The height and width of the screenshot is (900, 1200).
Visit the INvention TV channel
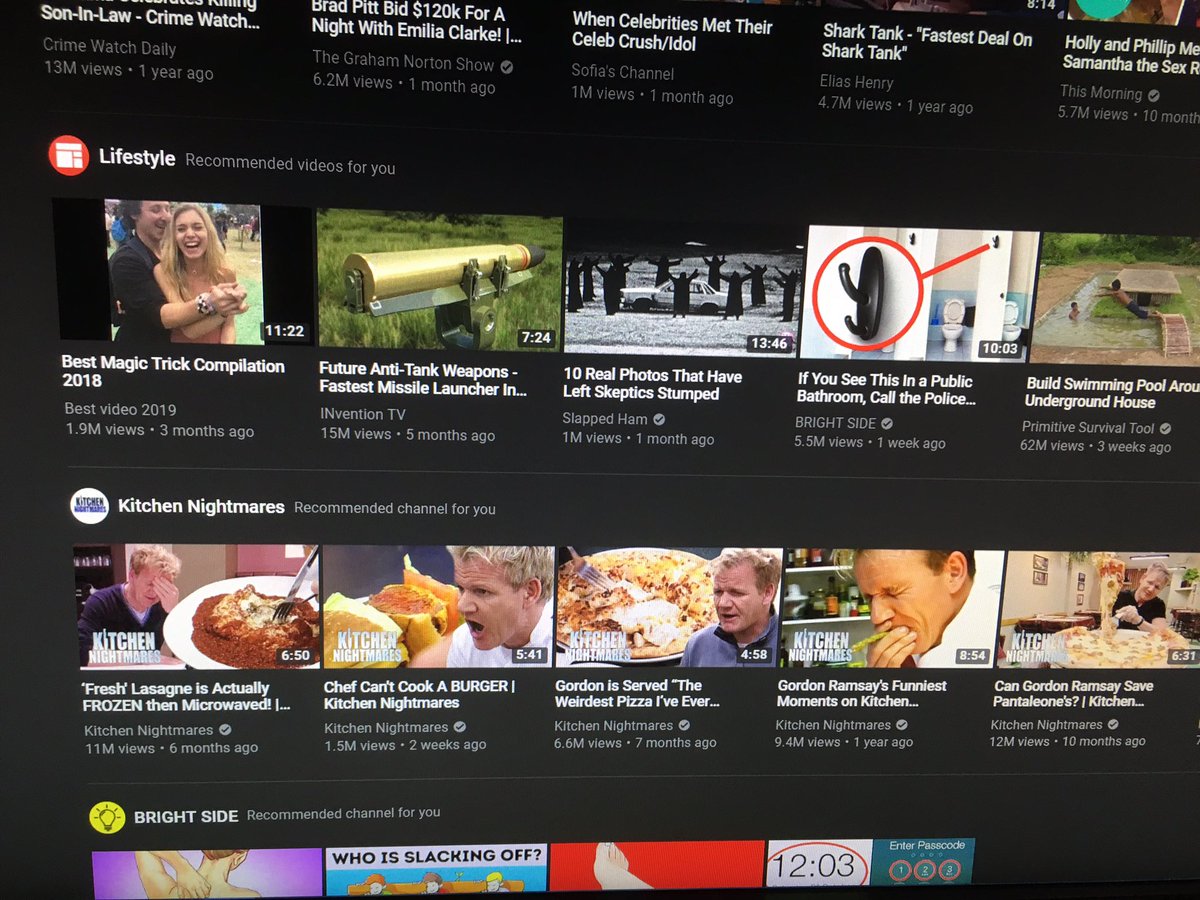tap(362, 414)
